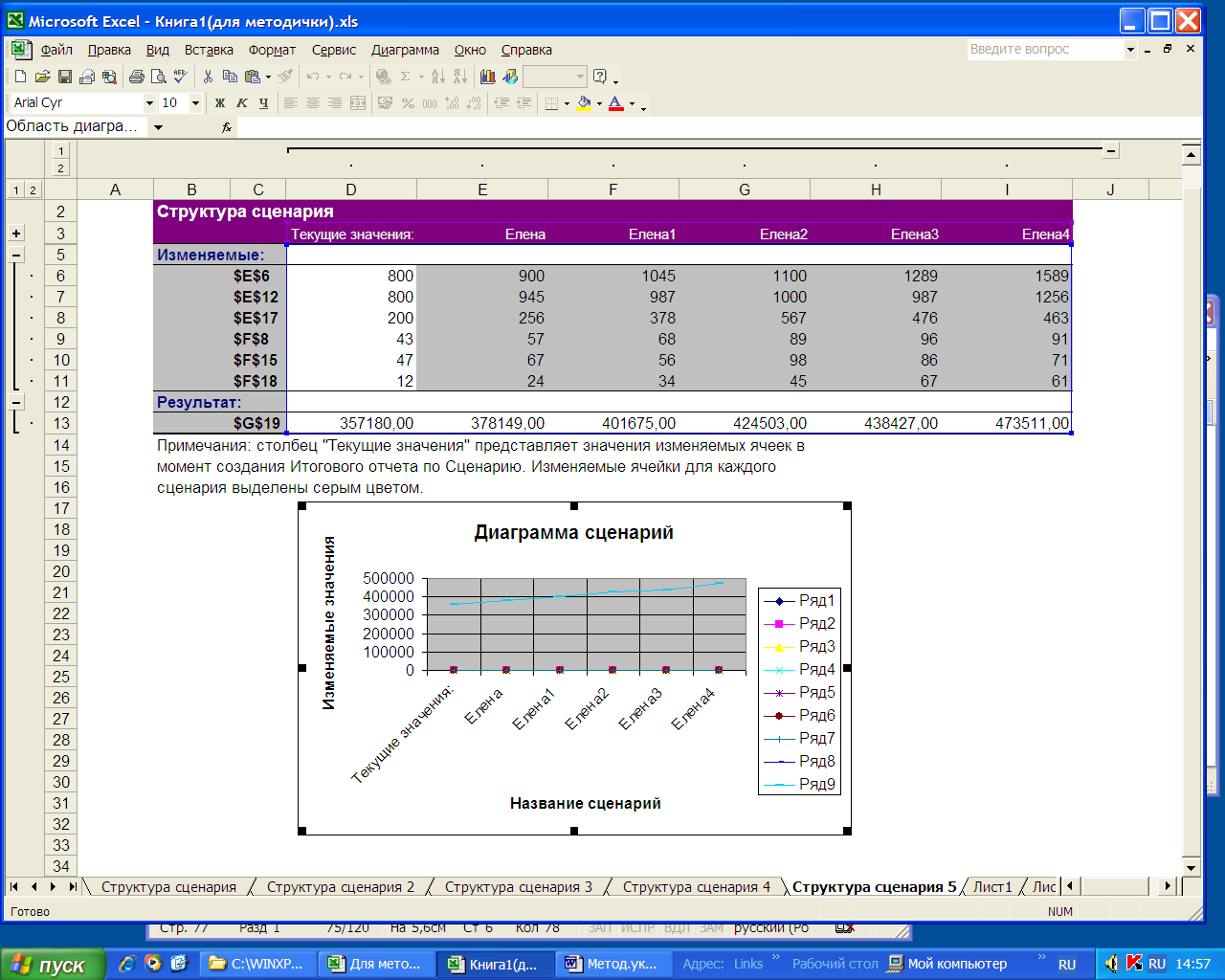Open the Вставка menu
This screenshot has width=1225, height=980.
209,50
